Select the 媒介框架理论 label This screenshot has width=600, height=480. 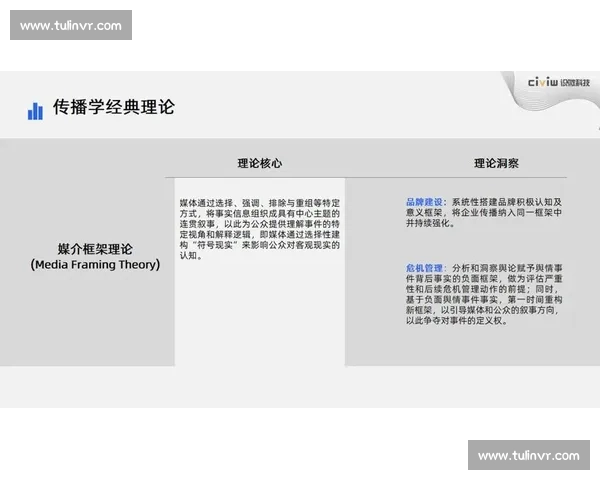[x=95, y=249]
